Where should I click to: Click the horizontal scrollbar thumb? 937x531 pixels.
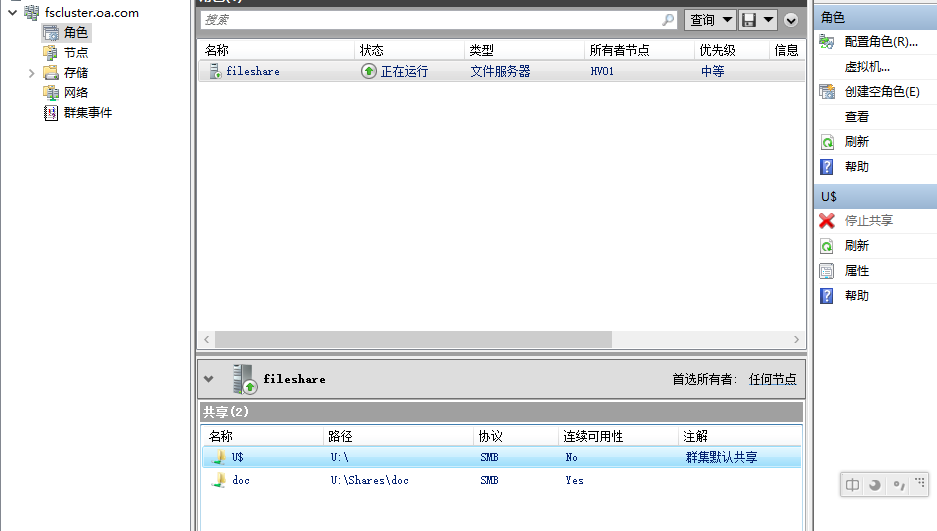413,339
